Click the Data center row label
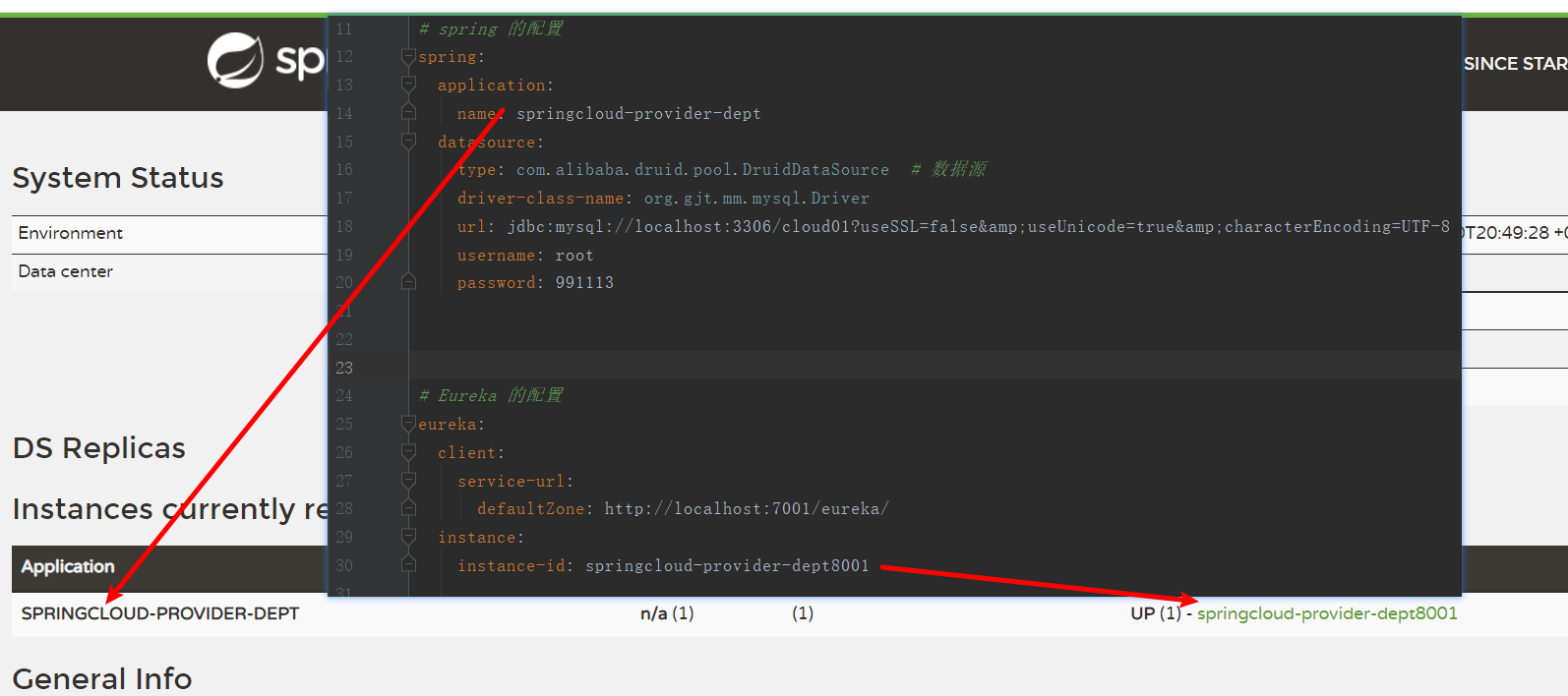 pos(66,271)
